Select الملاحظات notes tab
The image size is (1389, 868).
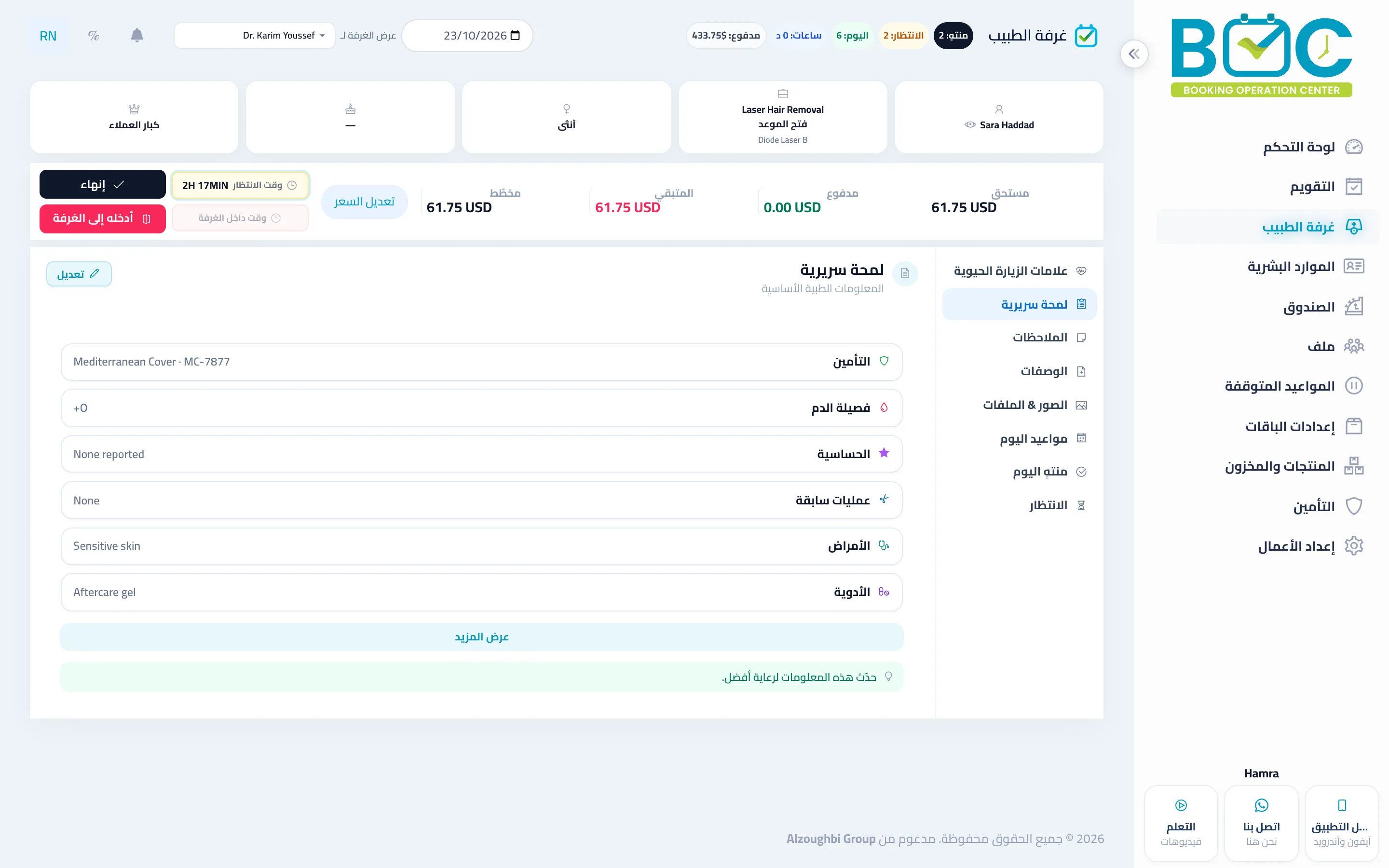[1020, 338]
